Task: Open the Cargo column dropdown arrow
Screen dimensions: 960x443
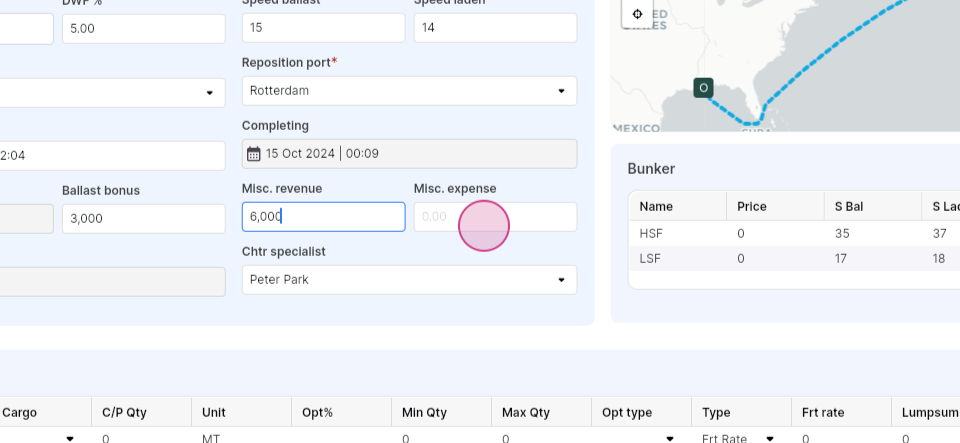Action: point(70,439)
